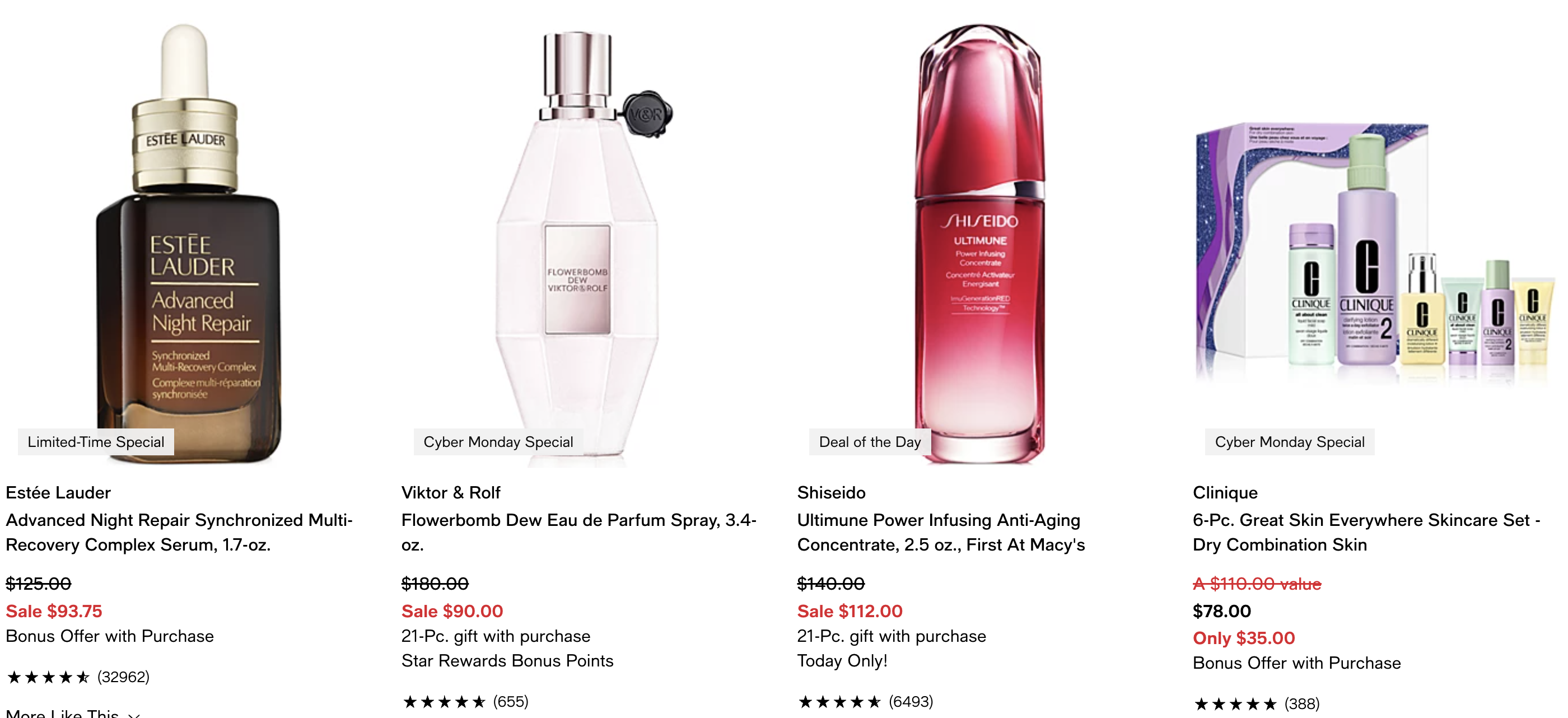This screenshot has height=718, width=1568.
Task: Open the Ultimune Power Infusing Concentrate link
Action: [x=941, y=532]
